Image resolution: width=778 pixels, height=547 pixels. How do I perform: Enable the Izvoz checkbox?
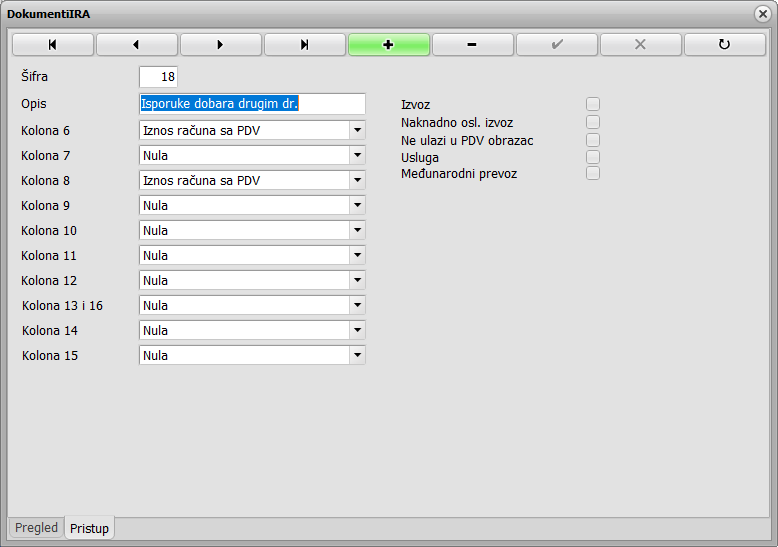[593, 104]
